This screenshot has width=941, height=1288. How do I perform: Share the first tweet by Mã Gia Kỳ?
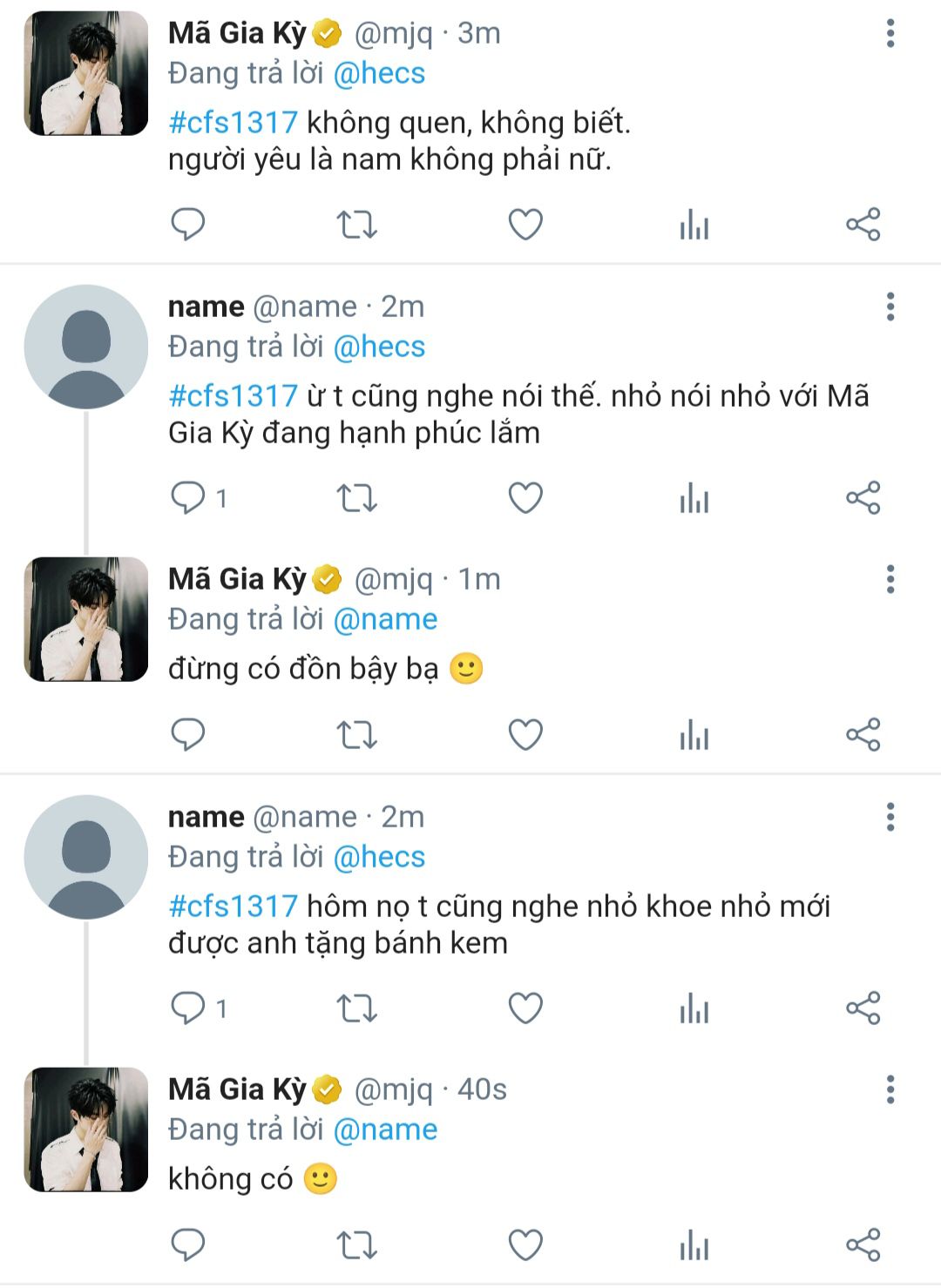pos(863,225)
